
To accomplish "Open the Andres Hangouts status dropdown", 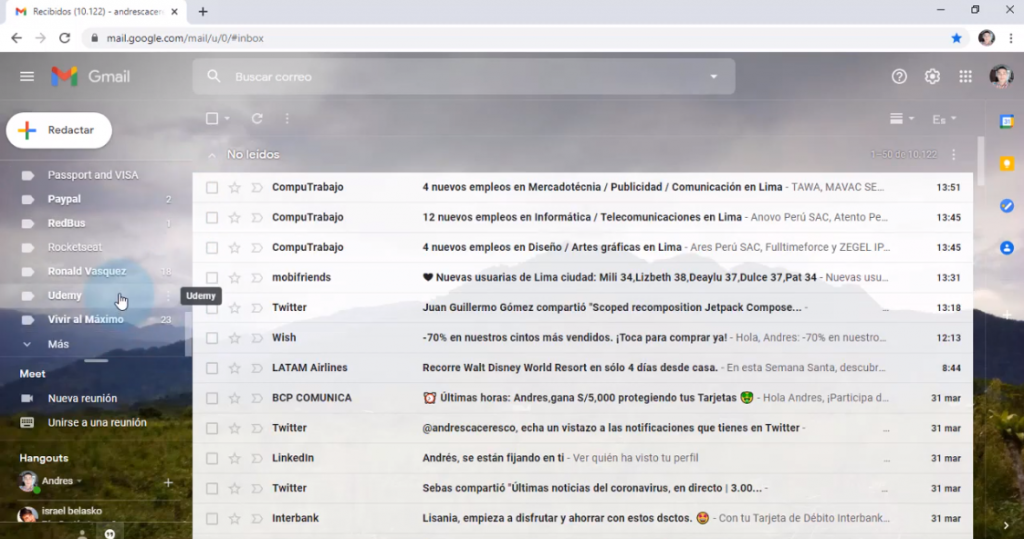I will 79,482.
